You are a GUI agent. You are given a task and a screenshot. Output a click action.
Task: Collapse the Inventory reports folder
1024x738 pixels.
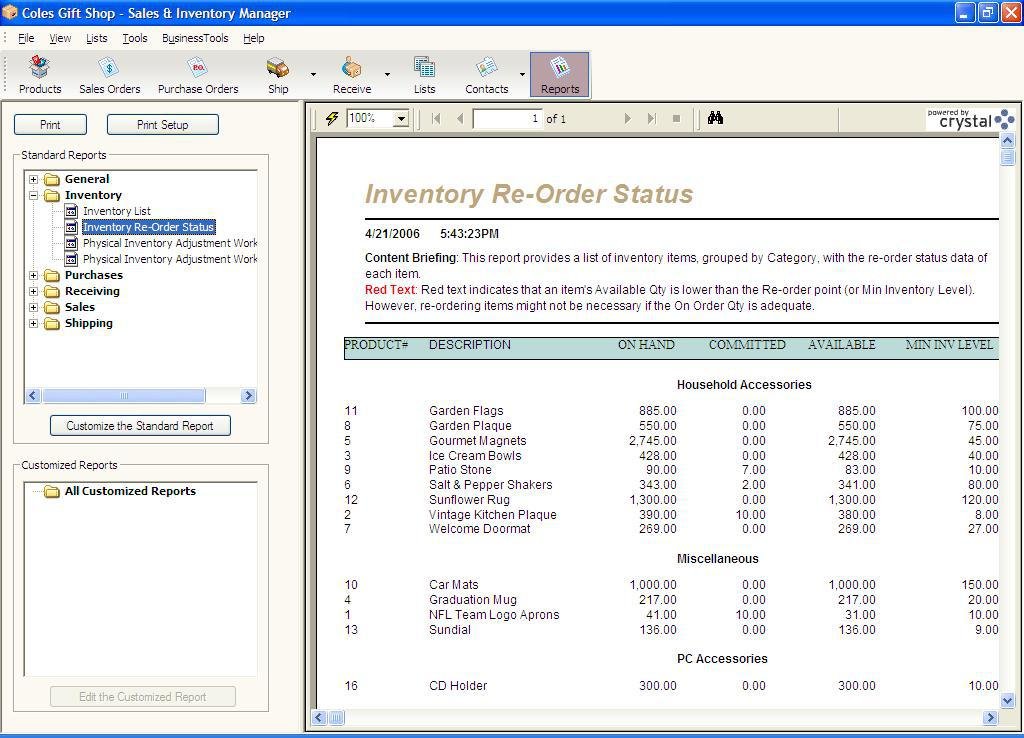point(33,195)
